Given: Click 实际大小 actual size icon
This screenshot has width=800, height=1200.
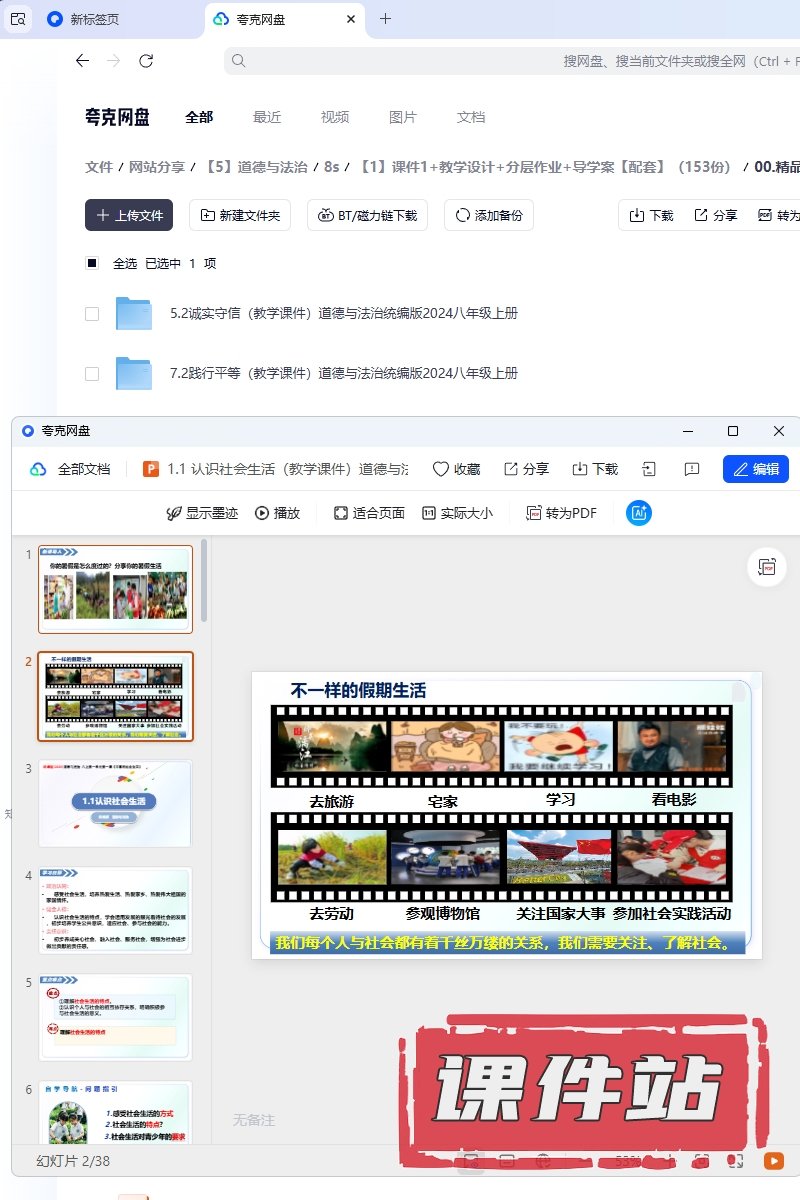Looking at the screenshot, I should [x=429, y=513].
